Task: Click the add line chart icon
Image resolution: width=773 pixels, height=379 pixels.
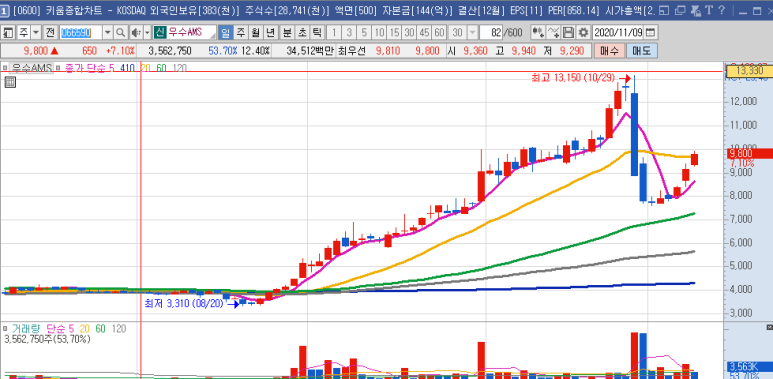Action: pos(553,33)
